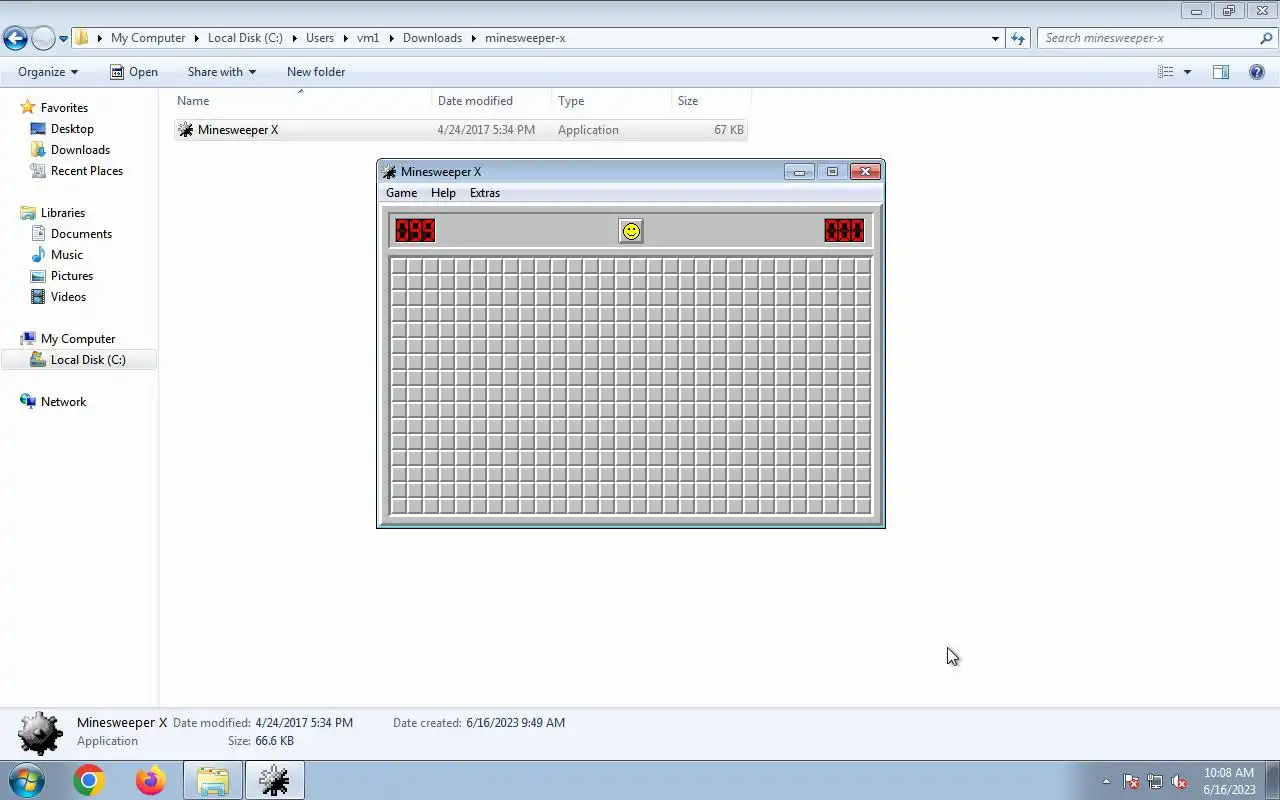
Task: Open Downloads in the Favorites list
Action: tap(80, 150)
